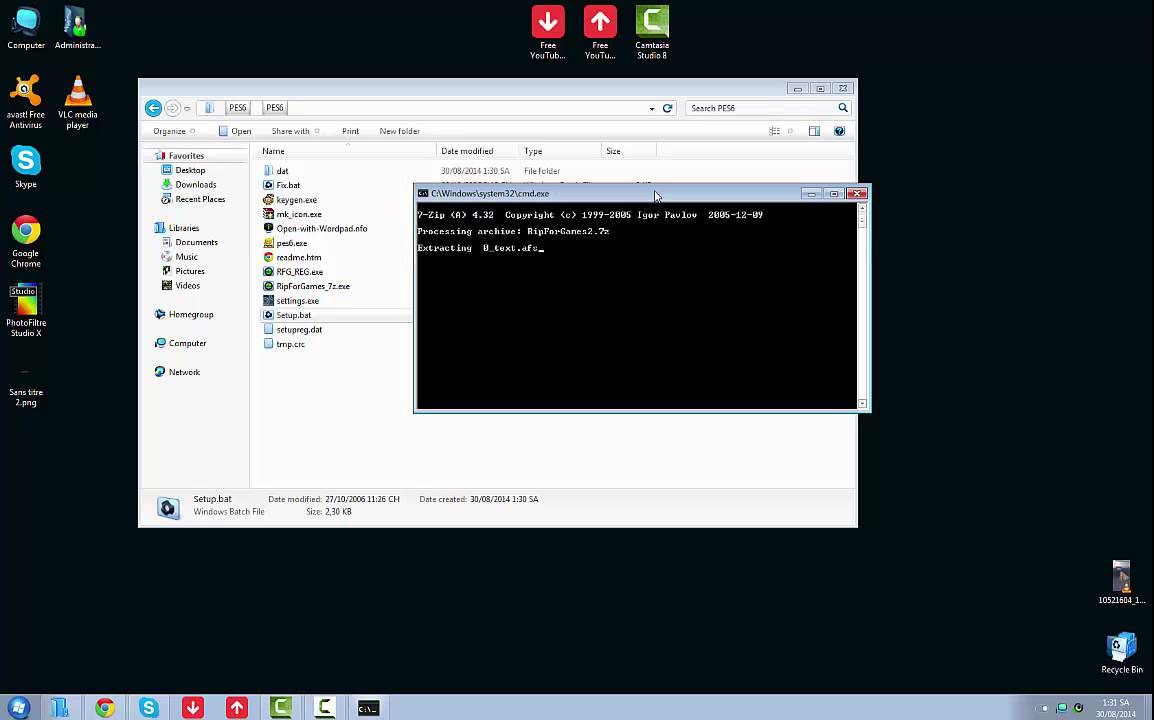Click the Search PES6 input field
Screen dimensions: 1154x720
[x=762, y=108]
